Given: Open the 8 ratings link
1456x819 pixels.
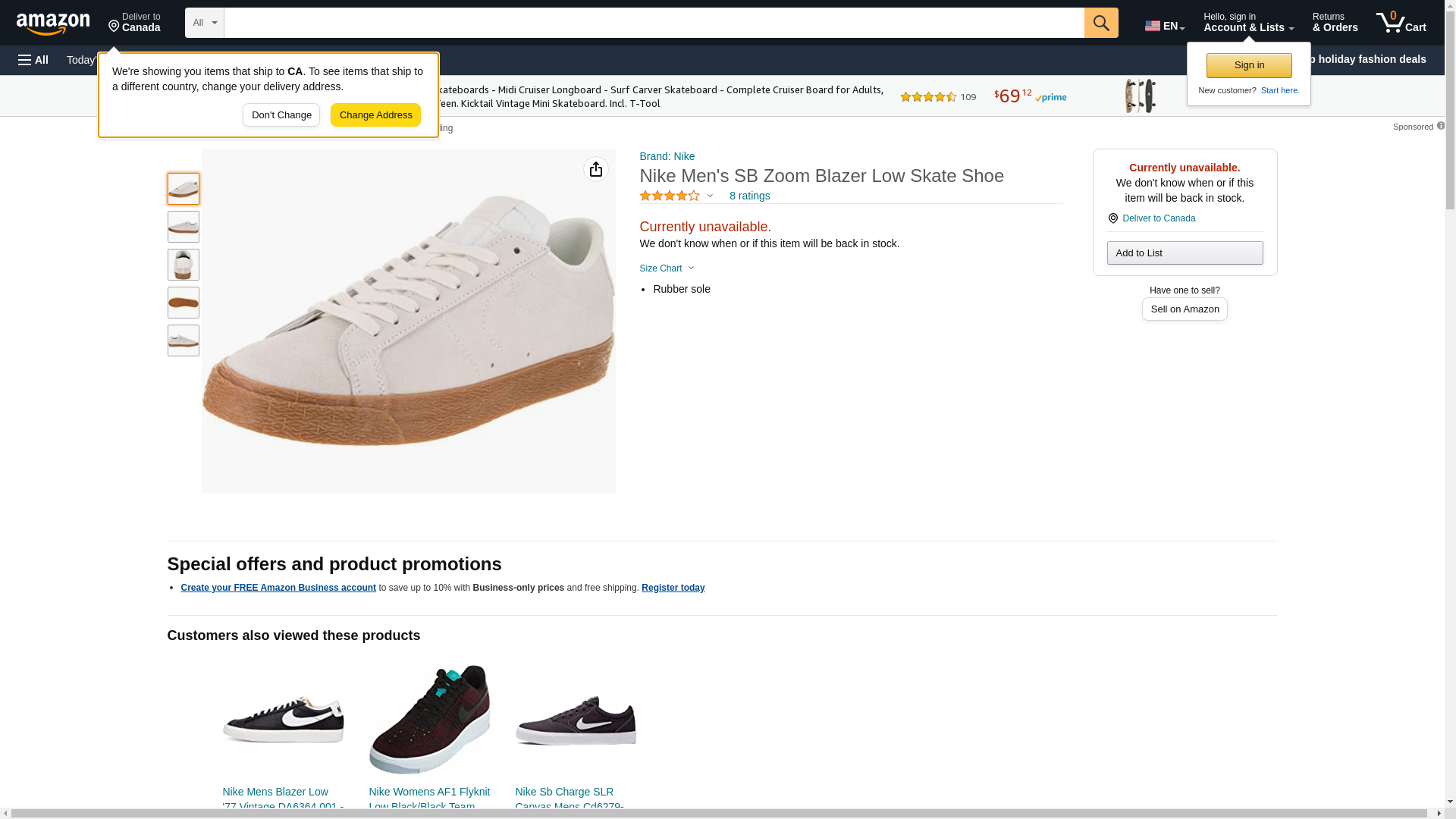Looking at the screenshot, I should point(749,196).
